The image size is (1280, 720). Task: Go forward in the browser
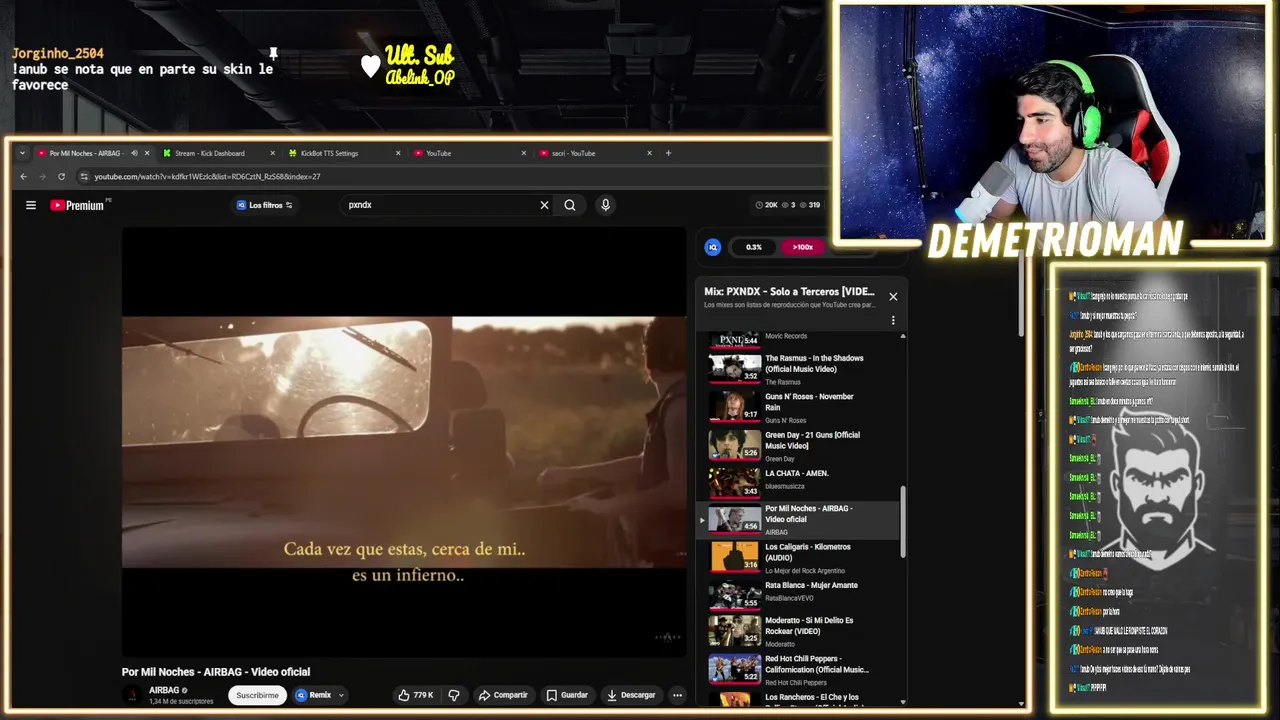42,177
